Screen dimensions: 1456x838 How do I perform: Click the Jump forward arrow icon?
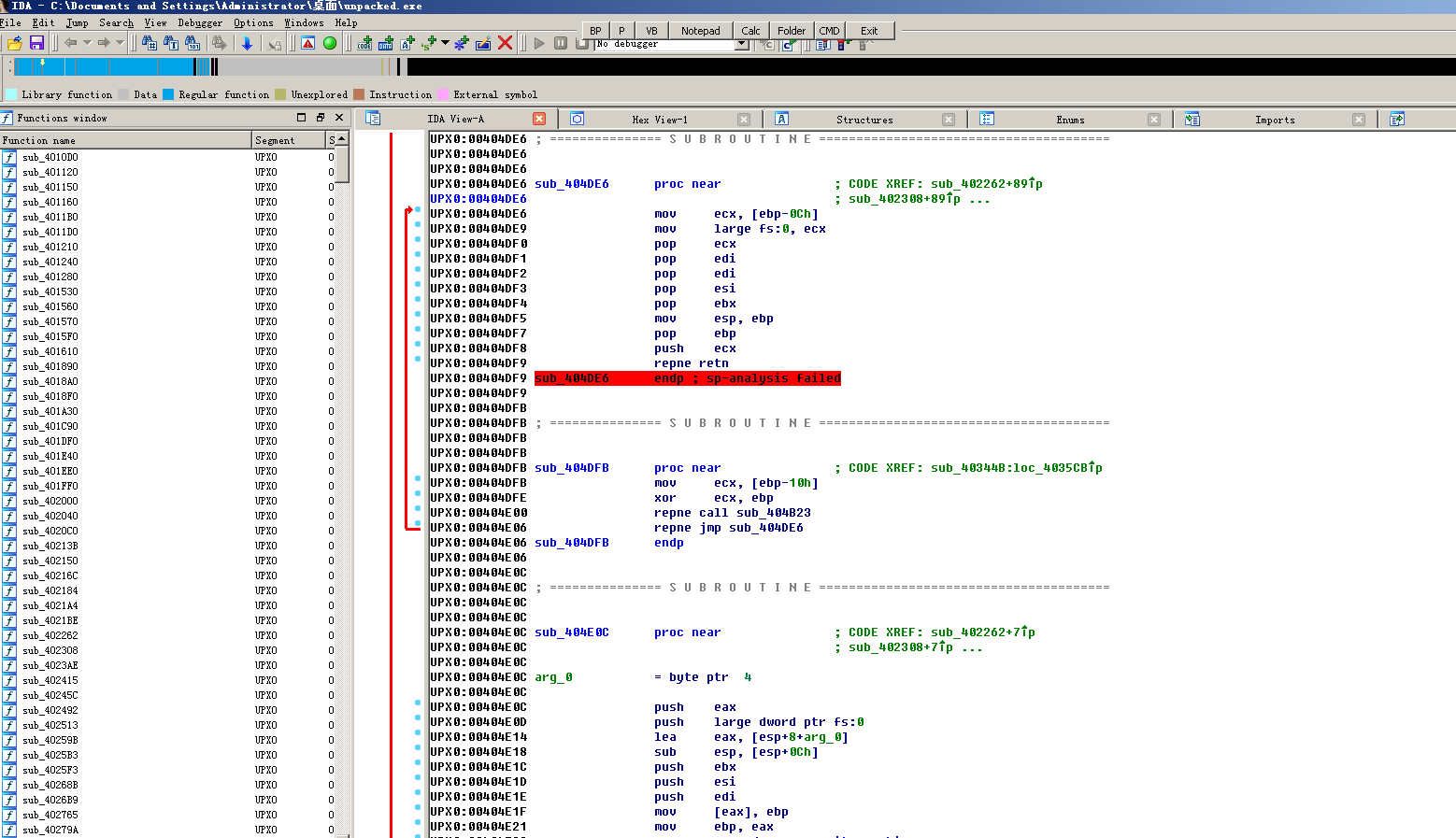point(103,43)
